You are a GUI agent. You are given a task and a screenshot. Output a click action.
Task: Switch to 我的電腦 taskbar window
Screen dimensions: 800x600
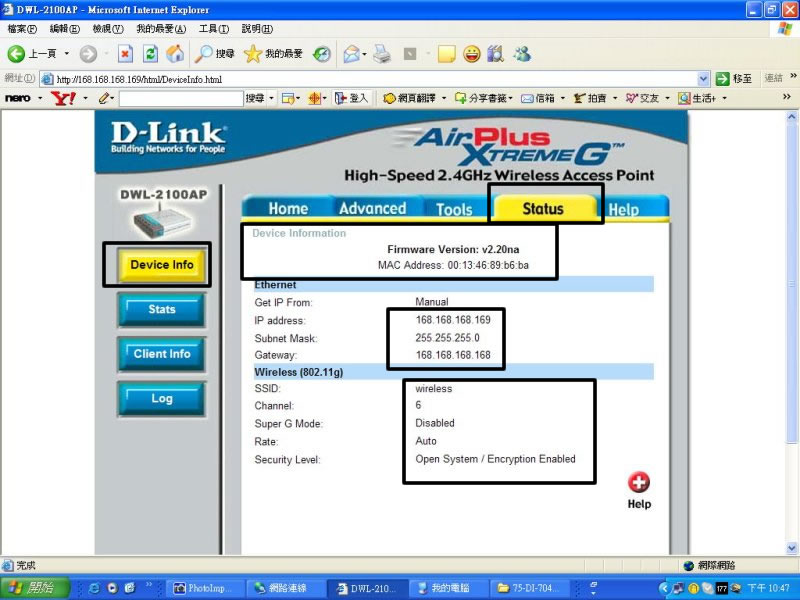pos(449,588)
